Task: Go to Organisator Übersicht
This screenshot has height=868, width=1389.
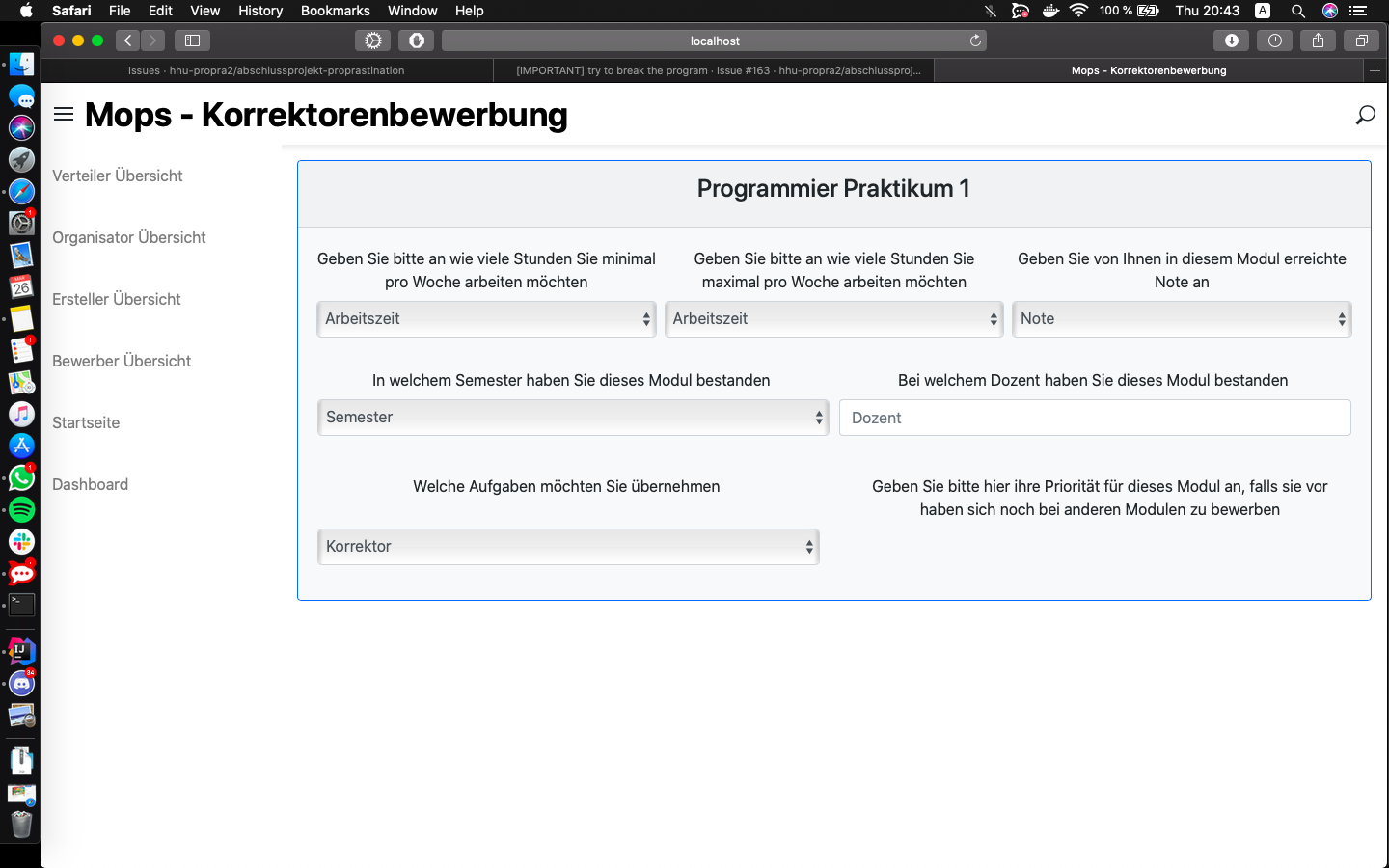Action: pos(129,237)
